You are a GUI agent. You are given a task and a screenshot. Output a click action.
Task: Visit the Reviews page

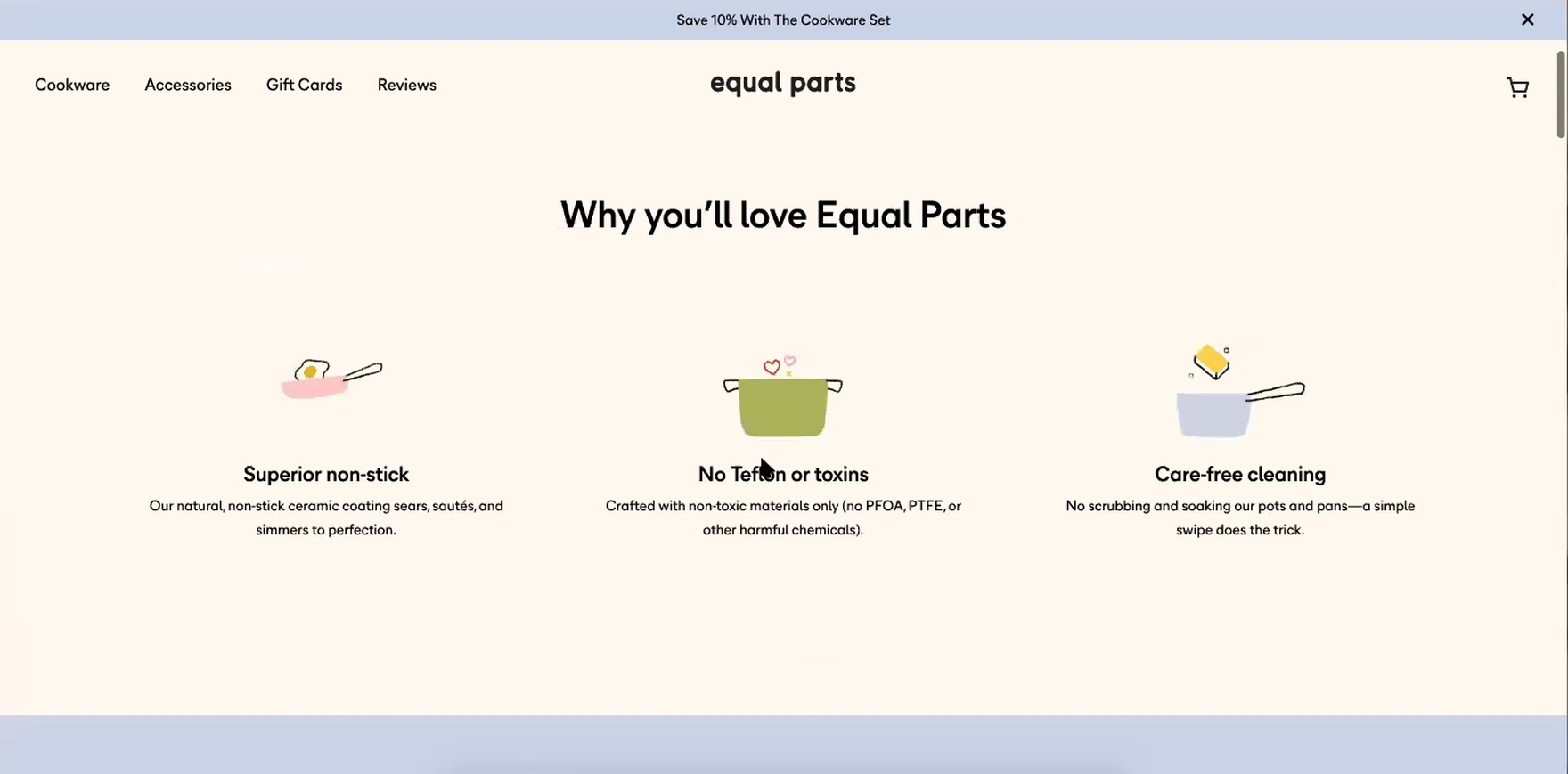[406, 85]
